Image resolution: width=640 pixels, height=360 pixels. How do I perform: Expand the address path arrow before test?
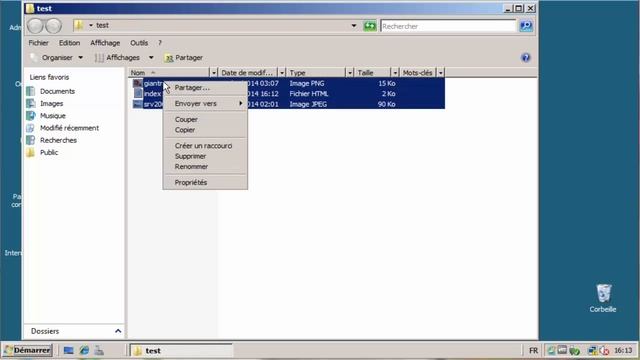pyautogui.click(x=91, y=25)
